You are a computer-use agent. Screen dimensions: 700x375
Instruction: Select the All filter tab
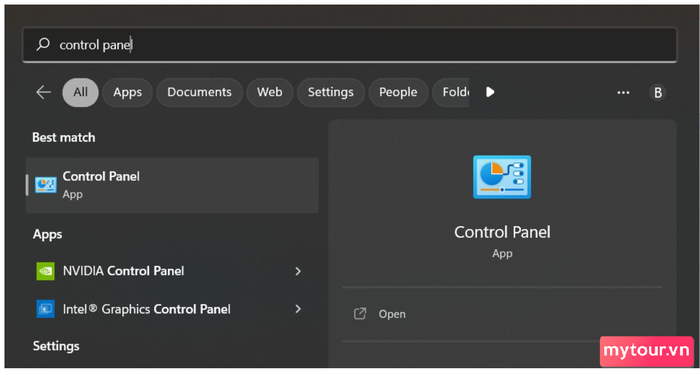[80, 92]
